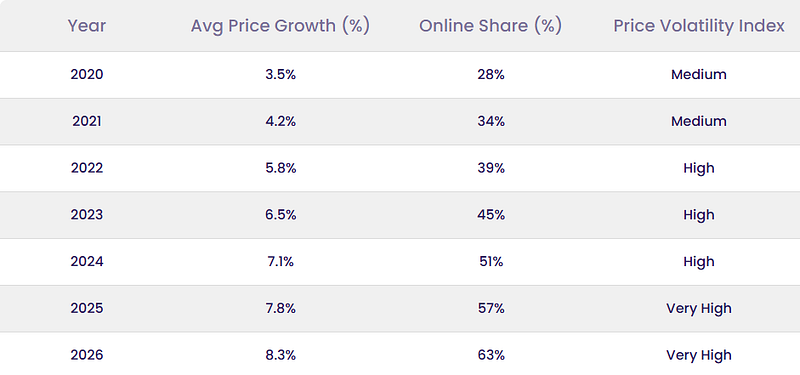Click the 5.8% price growth cell
The height and width of the screenshot is (375, 800).
(x=281, y=168)
